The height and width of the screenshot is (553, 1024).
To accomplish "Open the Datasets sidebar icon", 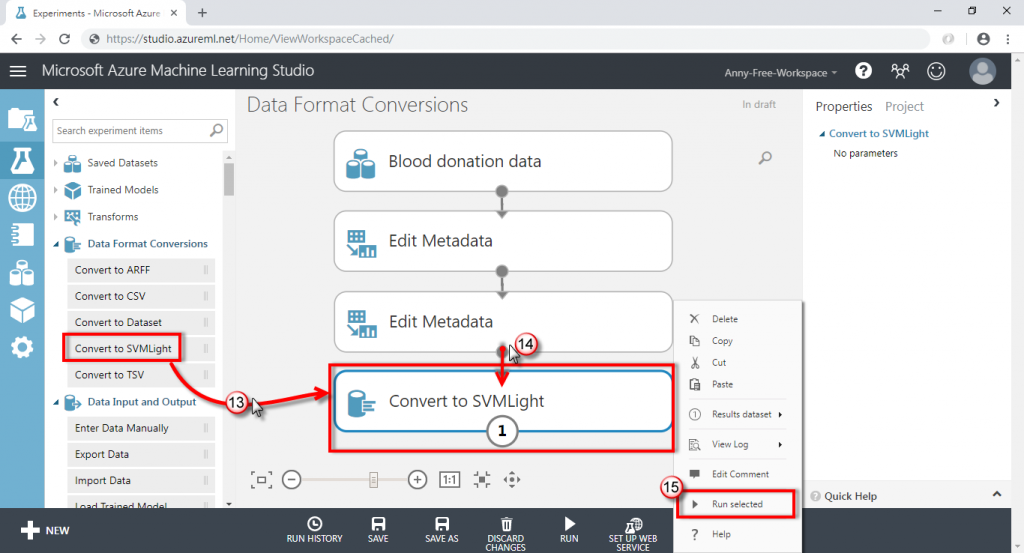I will (22, 273).
